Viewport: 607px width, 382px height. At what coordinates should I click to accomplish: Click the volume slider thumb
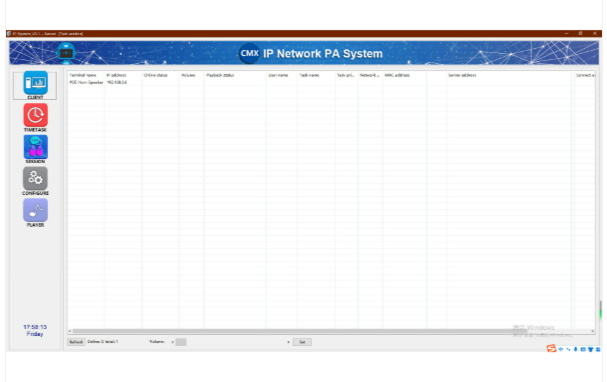tap(181, 342)
